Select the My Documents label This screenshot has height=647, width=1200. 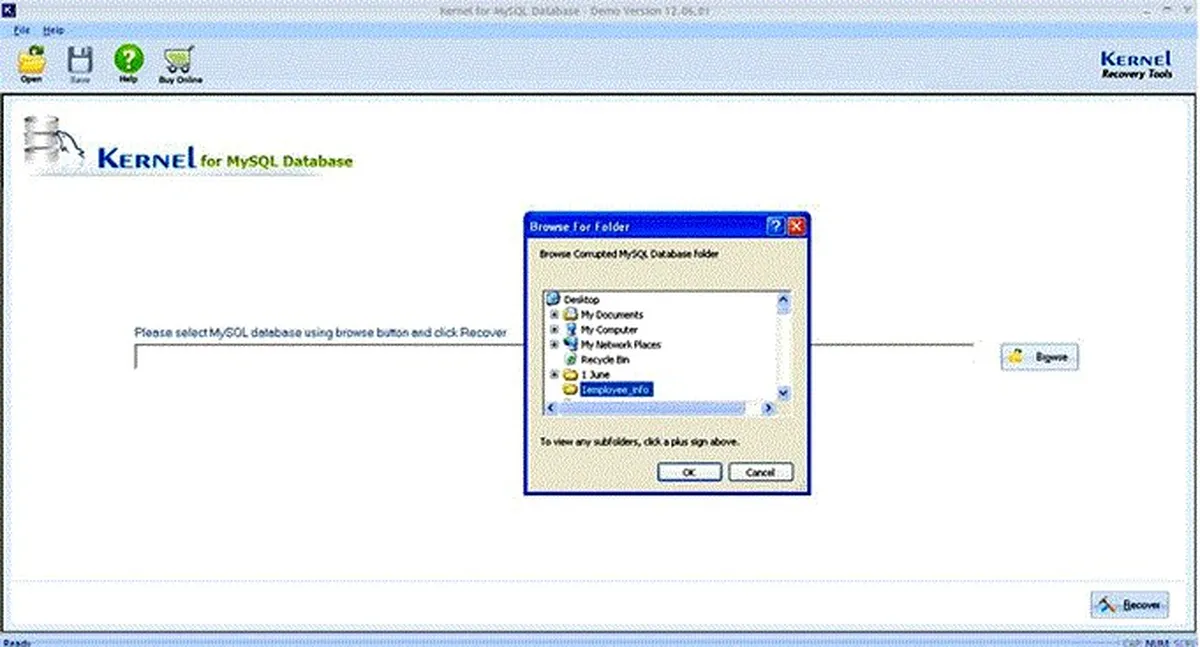612,314
